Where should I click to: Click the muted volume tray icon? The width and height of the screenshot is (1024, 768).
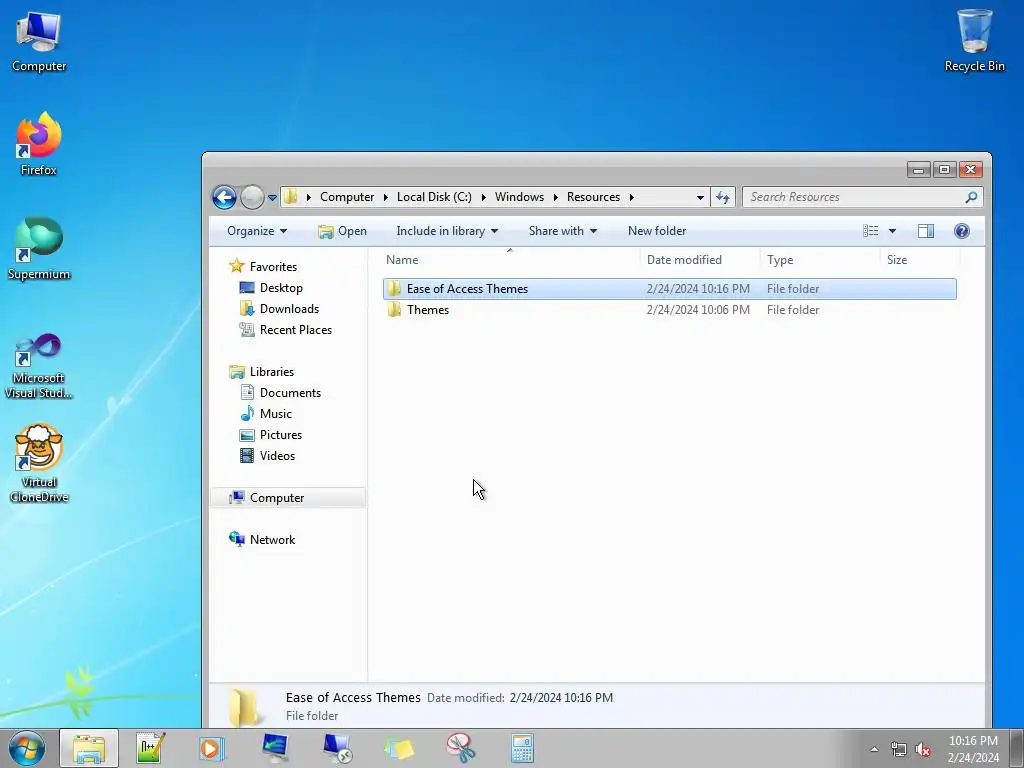923,749
